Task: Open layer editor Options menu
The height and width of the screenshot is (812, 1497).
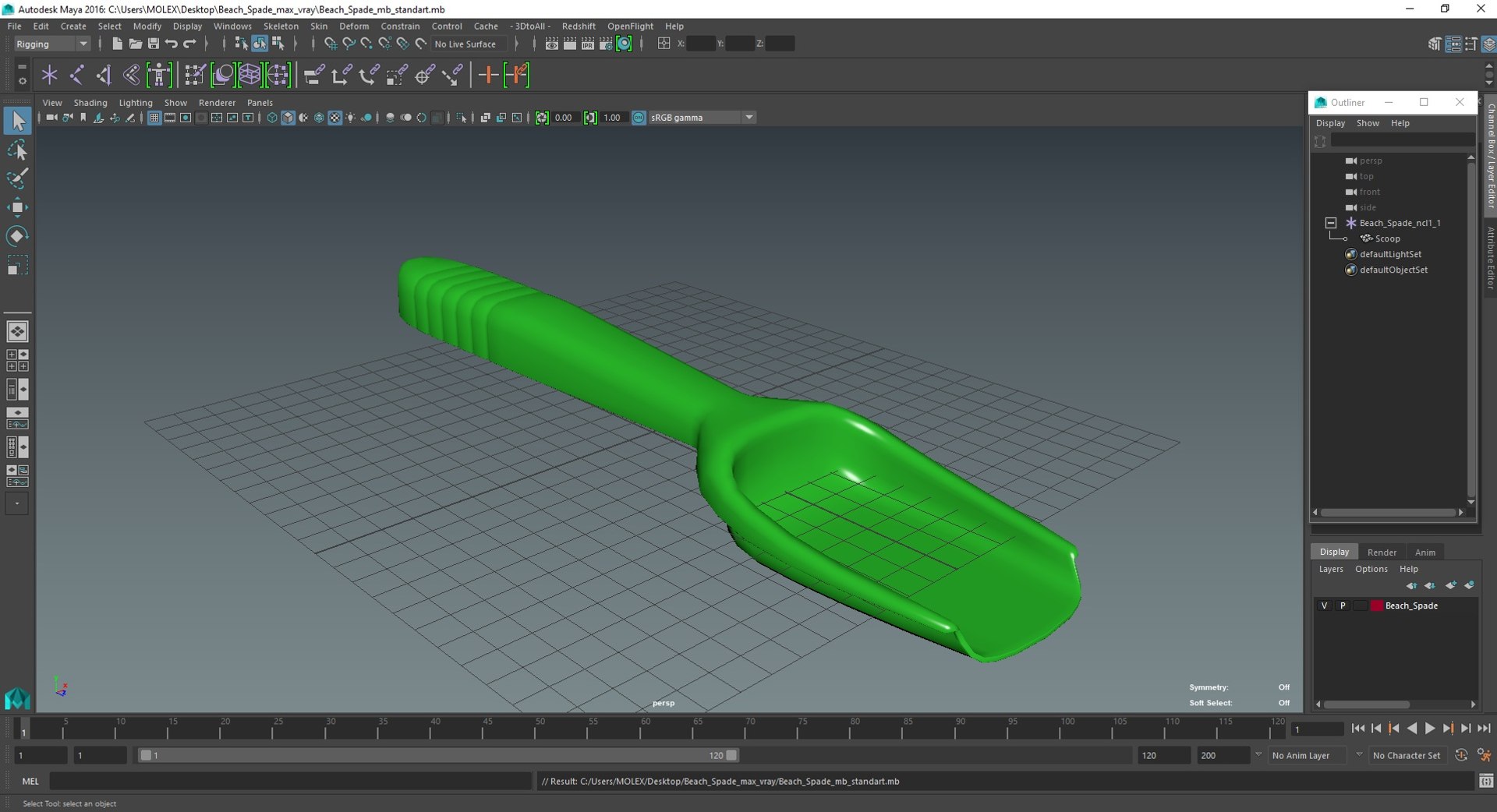Action: [x=1371, y=569]
